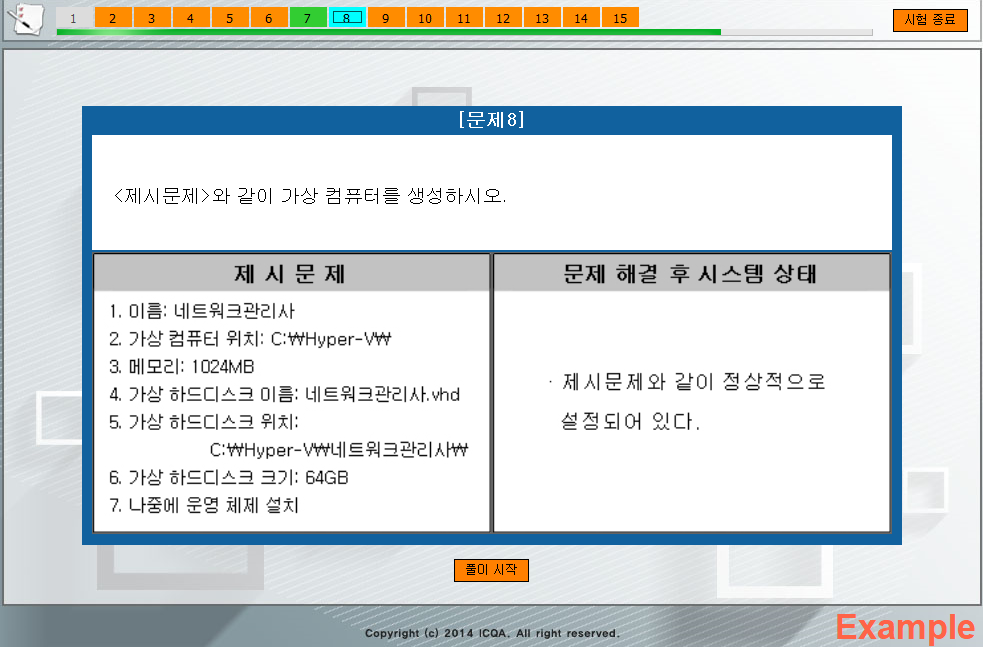Go to question 1 tab
983x647 pixels.
click(73, 18)
